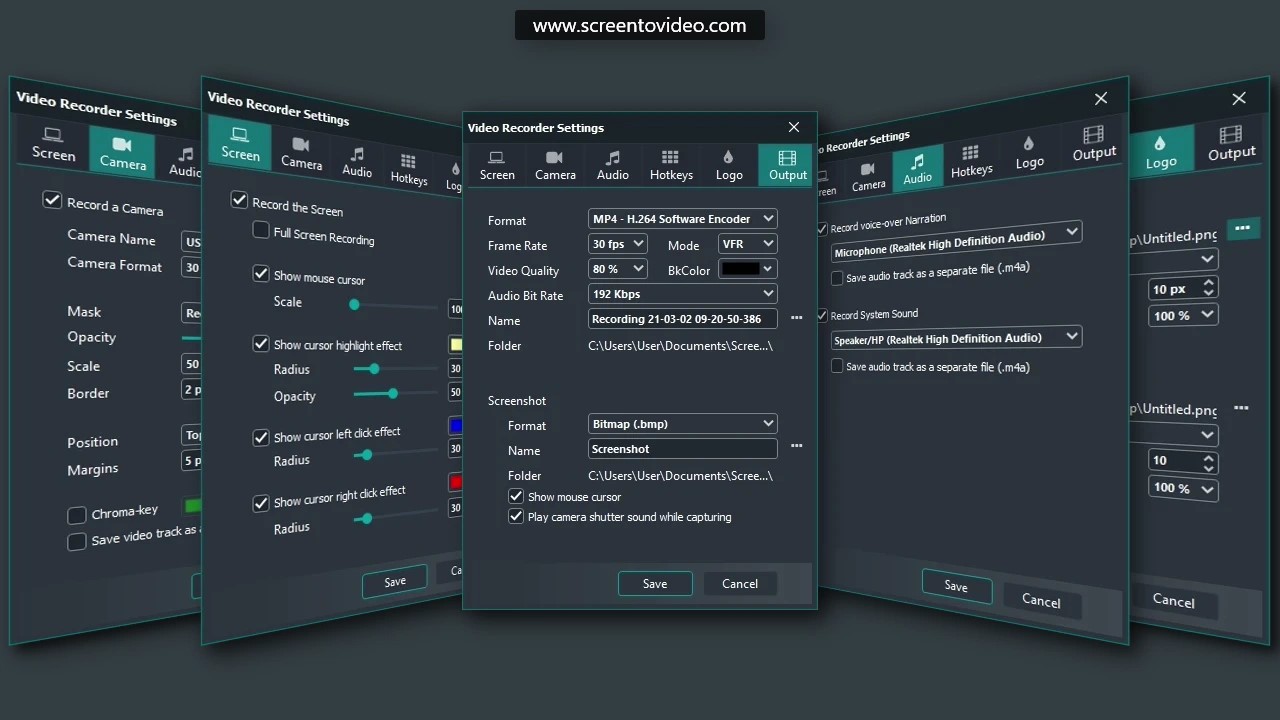Click ellipsis beside second Untitled.png path
The height and width of the screenshot is (720, 1280).
[1242, 408]
